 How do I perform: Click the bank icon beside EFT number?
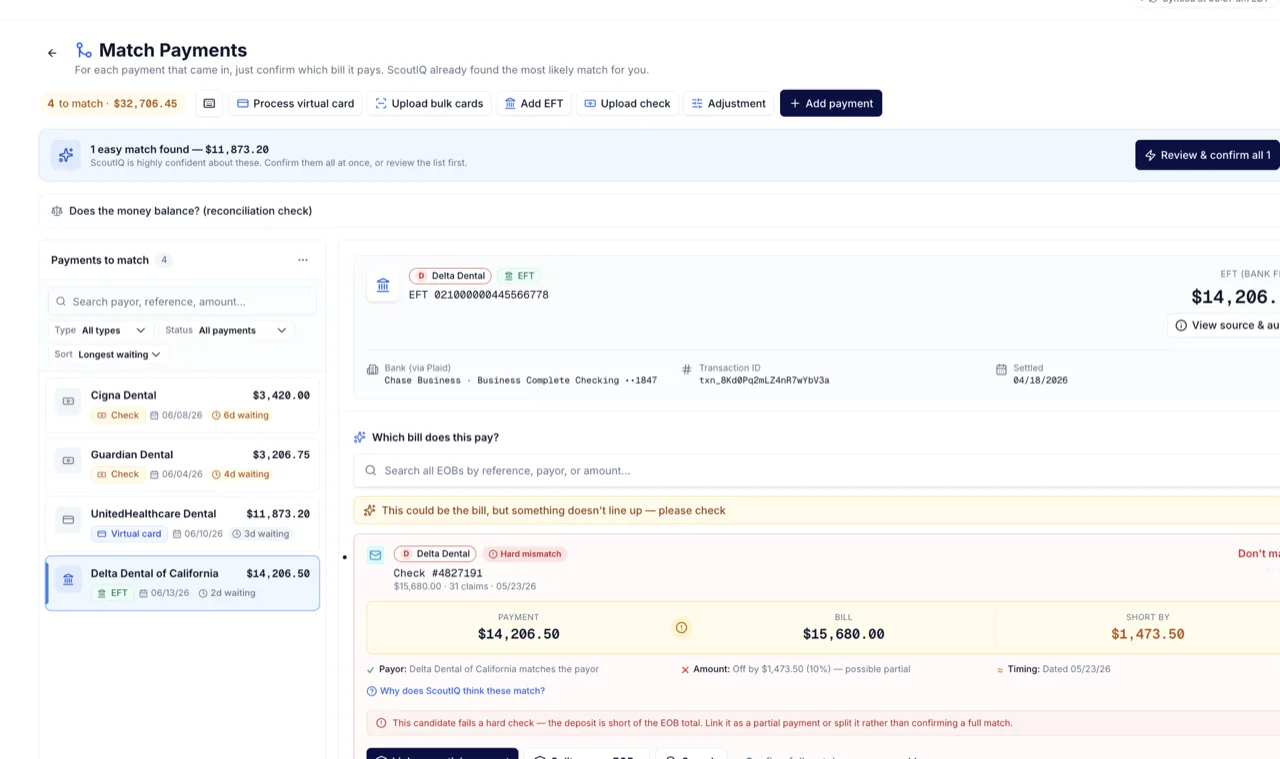click(x=383, y=285)
